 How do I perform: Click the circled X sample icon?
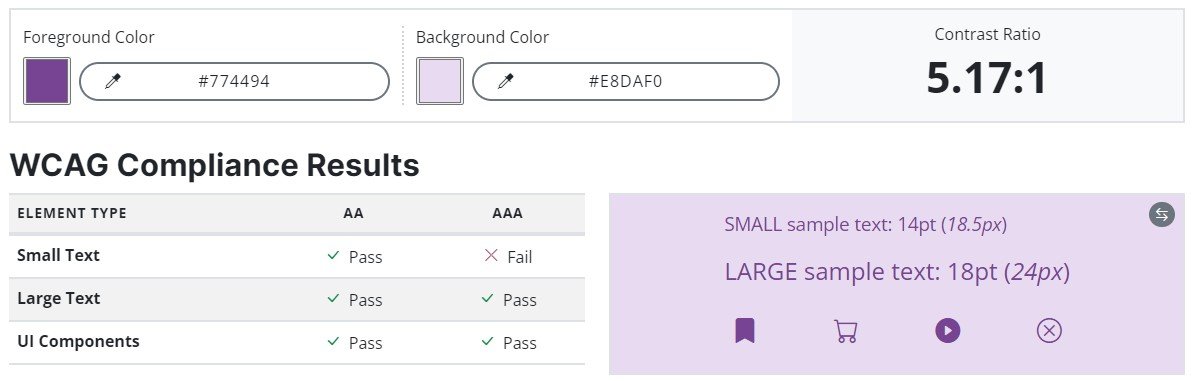pyautogui.click(x=1049, y=331)
